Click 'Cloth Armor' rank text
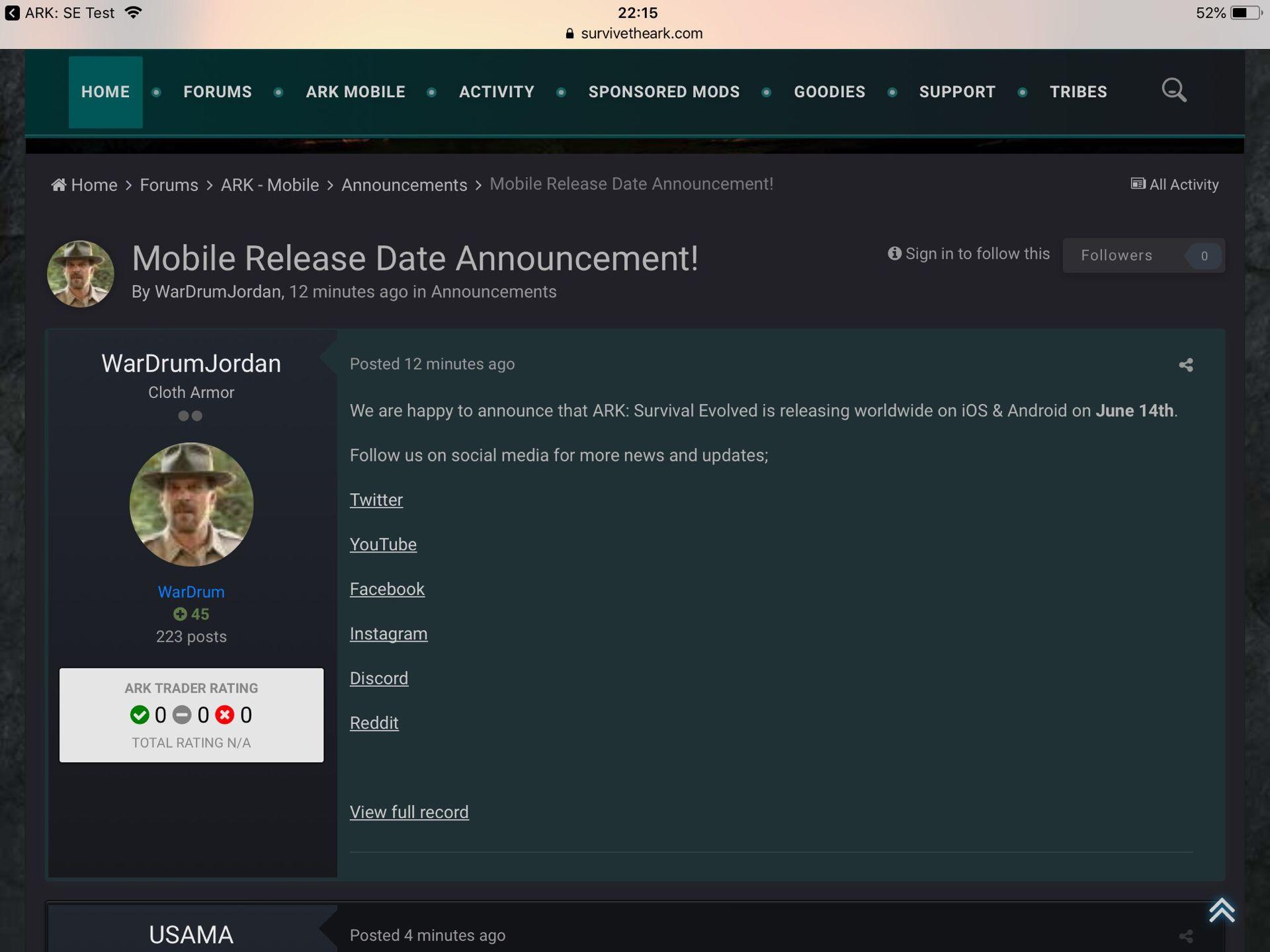1270x952 pixels. click(x=191, y=393)
